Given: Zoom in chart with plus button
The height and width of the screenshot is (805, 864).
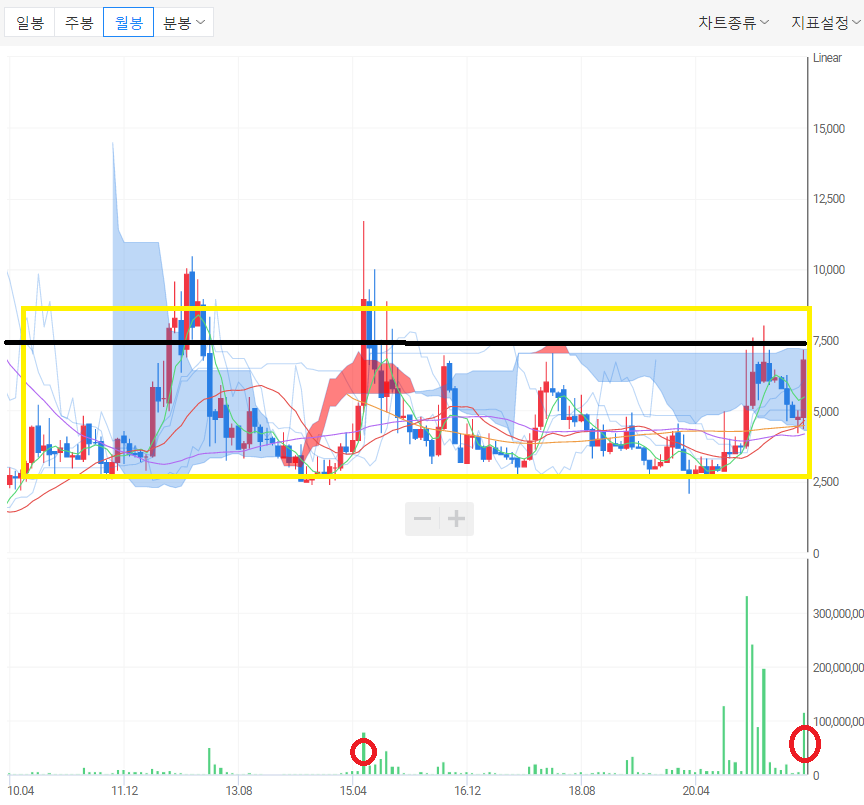Looking at the screenshot, I should [456, 518].
